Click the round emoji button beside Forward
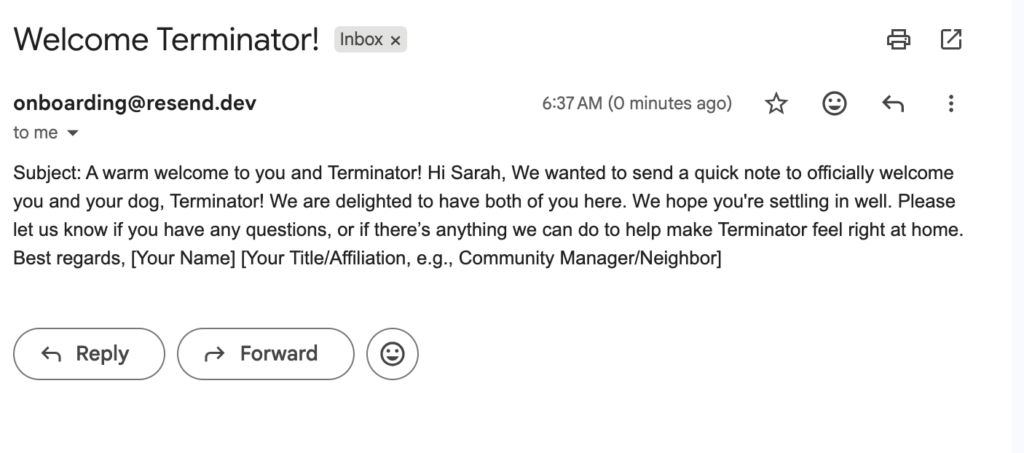The height and width of the screenshot is (453, 1024). click(392, 354)
